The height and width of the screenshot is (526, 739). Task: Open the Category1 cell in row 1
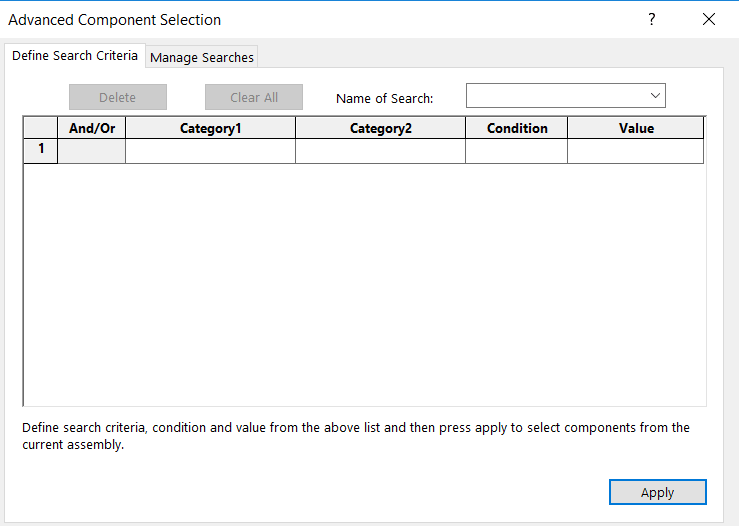click(210, 151)
